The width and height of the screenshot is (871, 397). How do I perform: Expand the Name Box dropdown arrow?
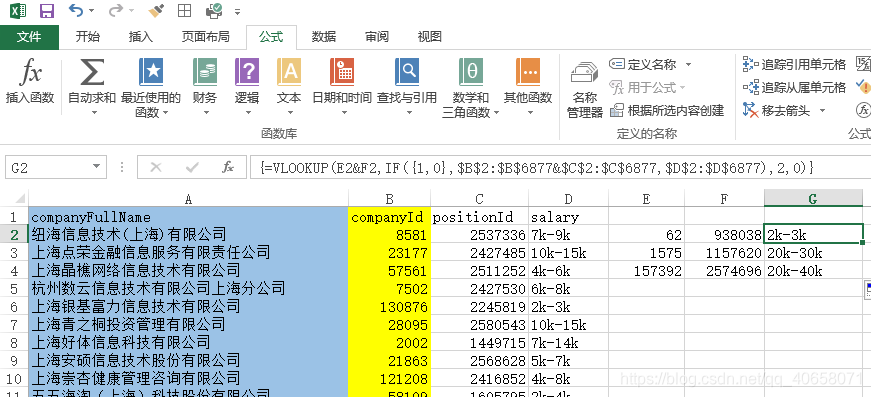tap(97, 167)
